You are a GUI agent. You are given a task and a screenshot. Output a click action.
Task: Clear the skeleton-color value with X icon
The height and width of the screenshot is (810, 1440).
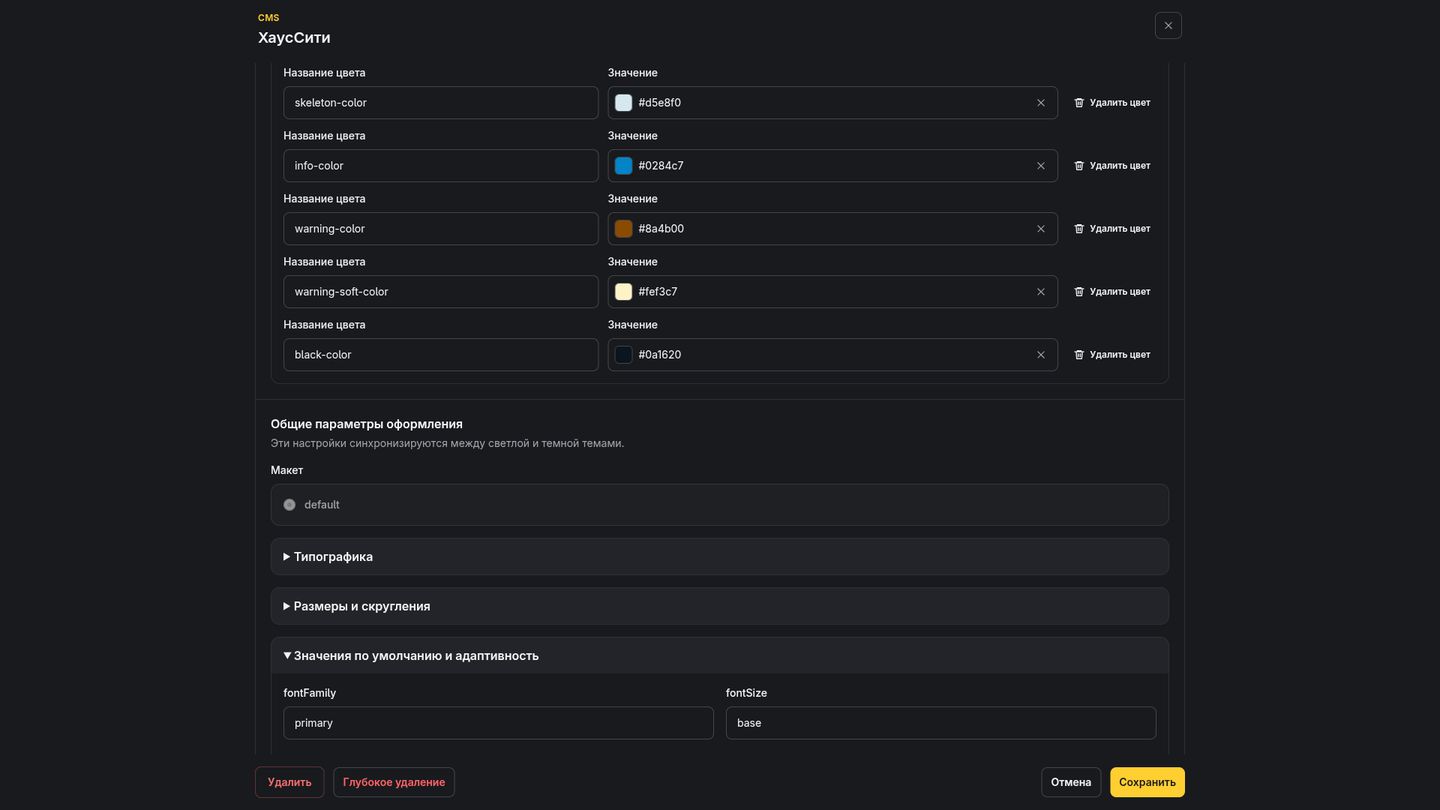pos(1041,103)
